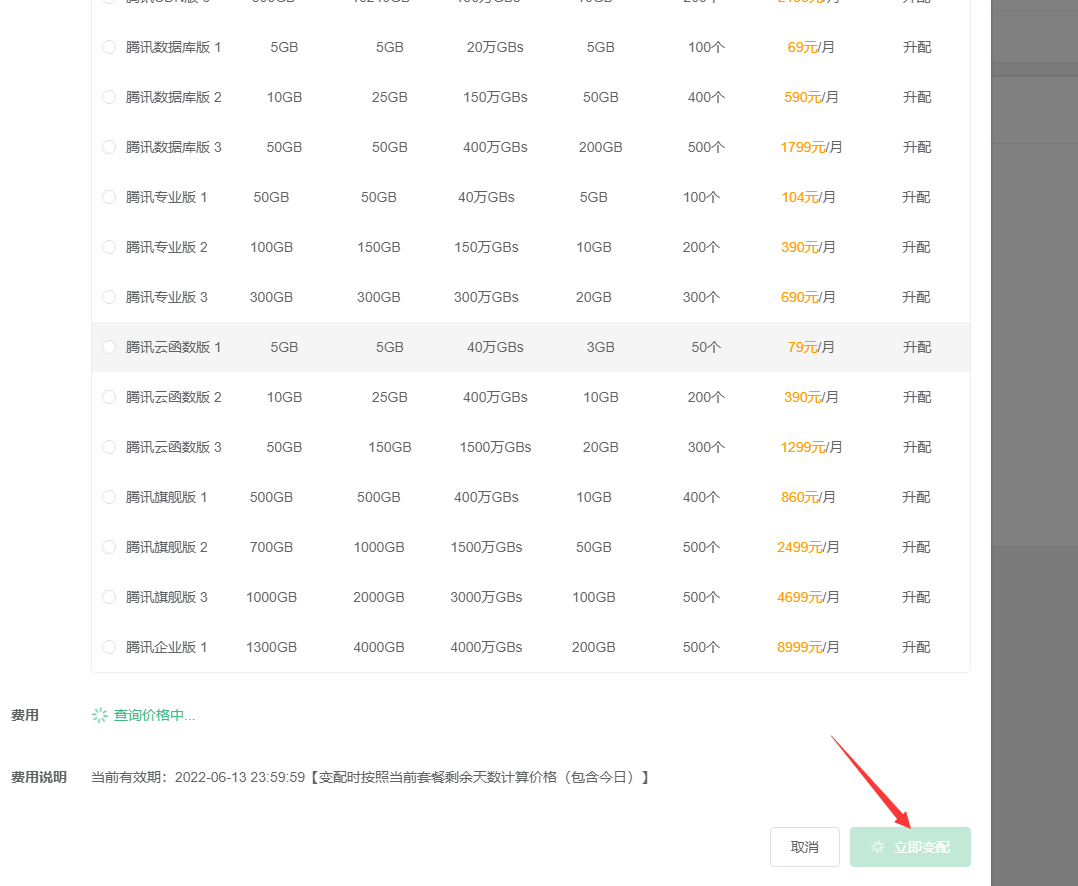1078x886 pixels.
Task: Click 升配 in the 590元/月 row
Action: coord(916,97)
